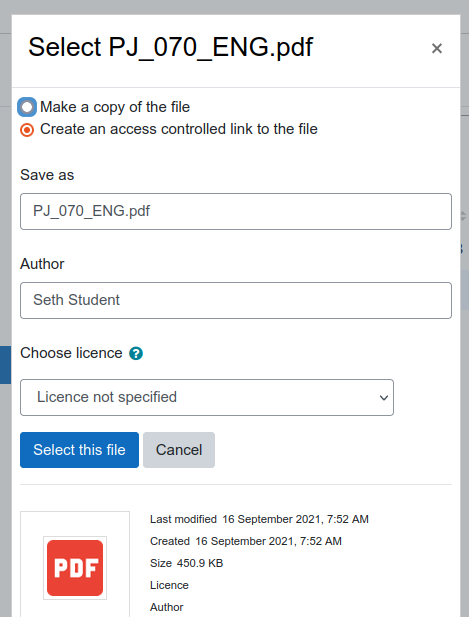The width and height of the screenshot is (469, 617).
Task: Close the Select PJ_070_ENG.pdf dialog
Action: 437,48
